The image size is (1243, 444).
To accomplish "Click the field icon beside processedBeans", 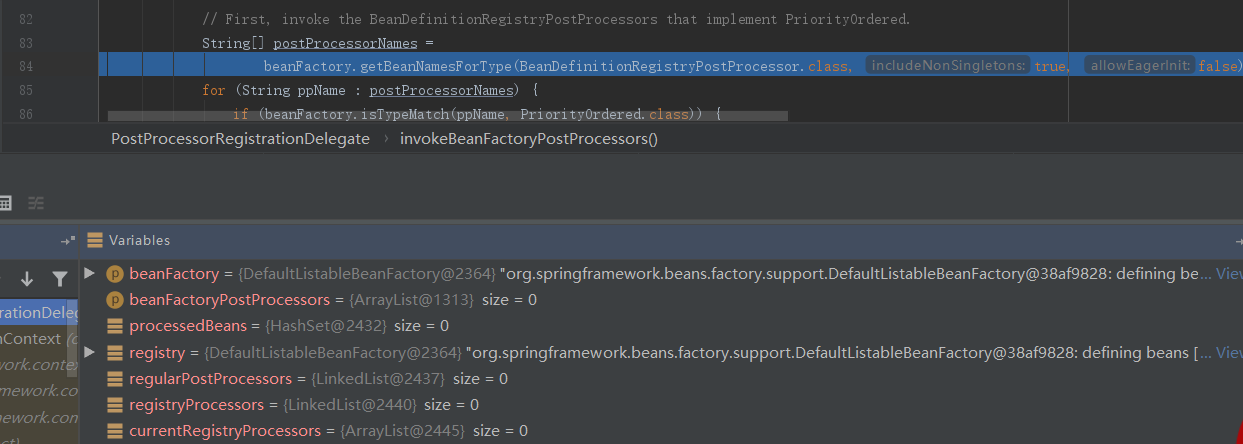I will pos(114,326).
